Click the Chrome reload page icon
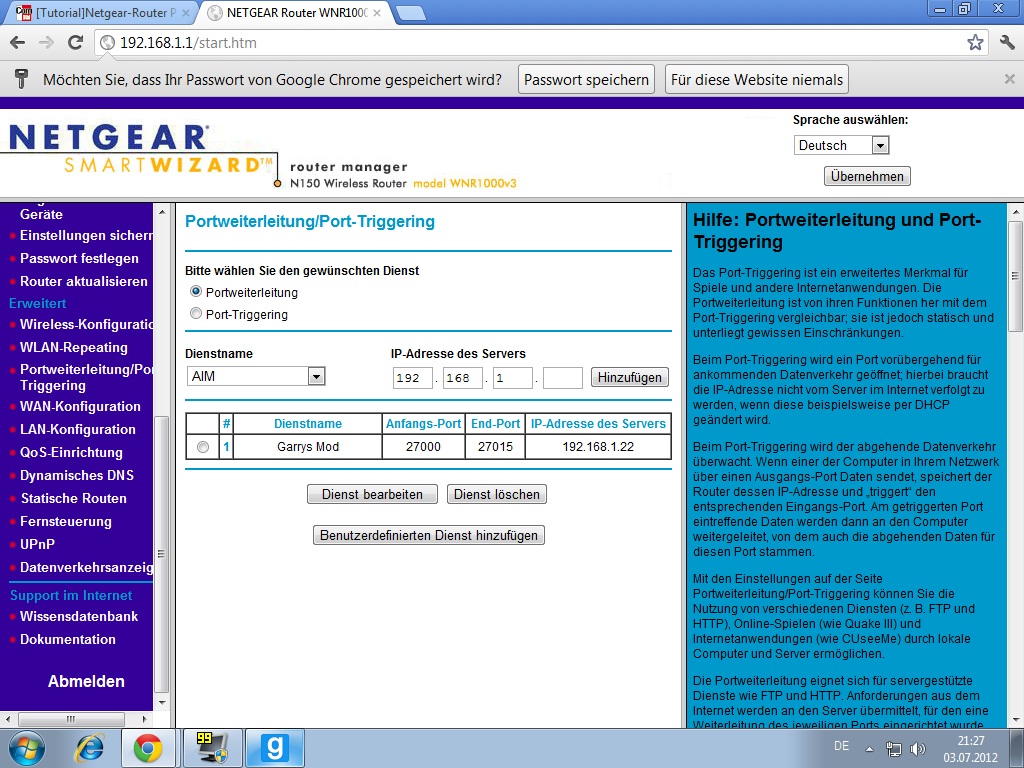1024x768 pixels. coord(75,43)
